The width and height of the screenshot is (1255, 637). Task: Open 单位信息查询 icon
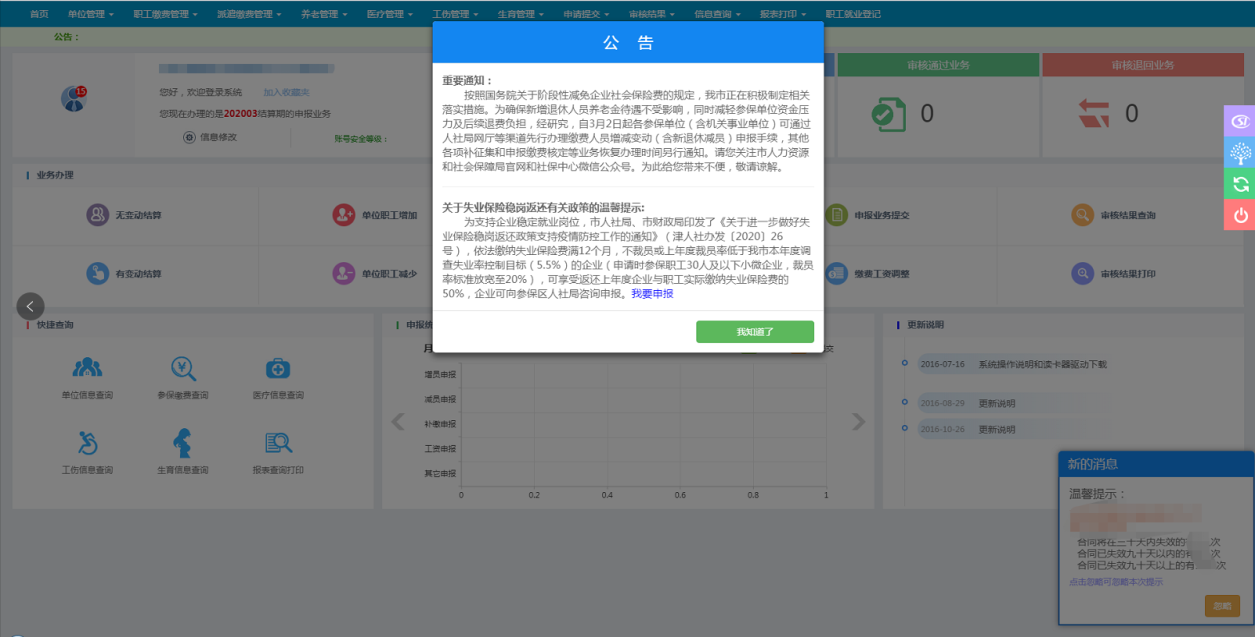[x=87, y=368]
